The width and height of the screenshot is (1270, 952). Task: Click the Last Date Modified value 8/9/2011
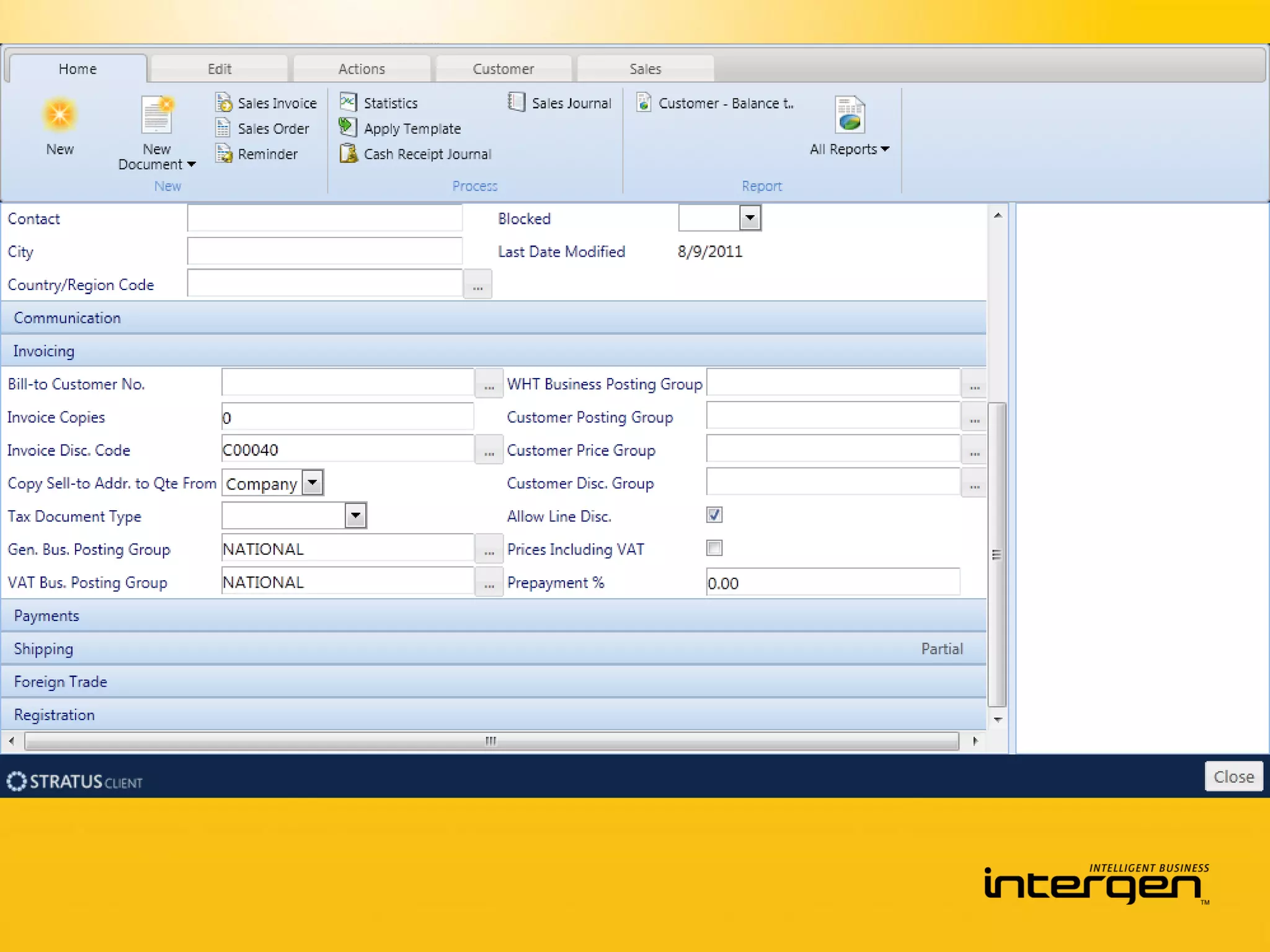[710, 252]
